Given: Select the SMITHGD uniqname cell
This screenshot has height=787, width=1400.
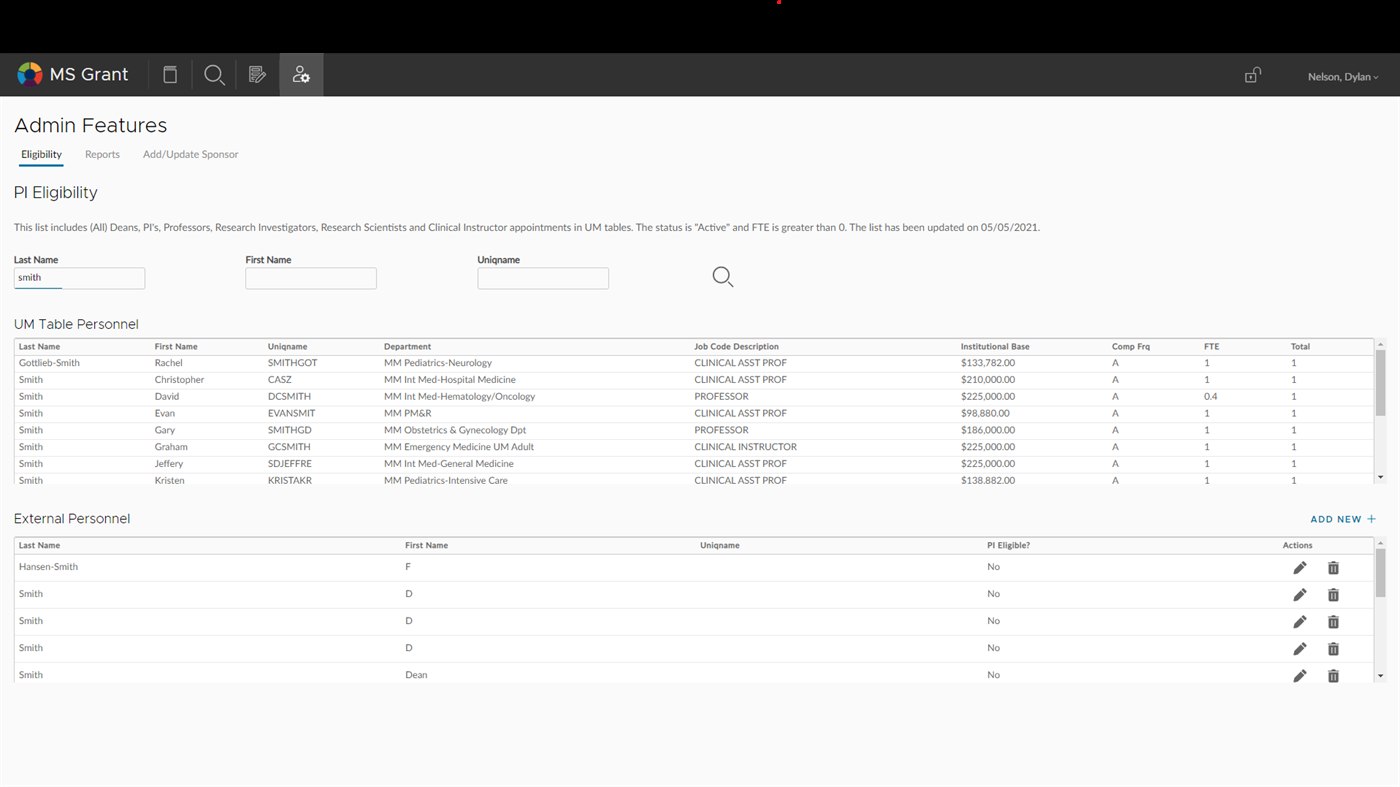Looking at the screenshot, I should (289, 430).
